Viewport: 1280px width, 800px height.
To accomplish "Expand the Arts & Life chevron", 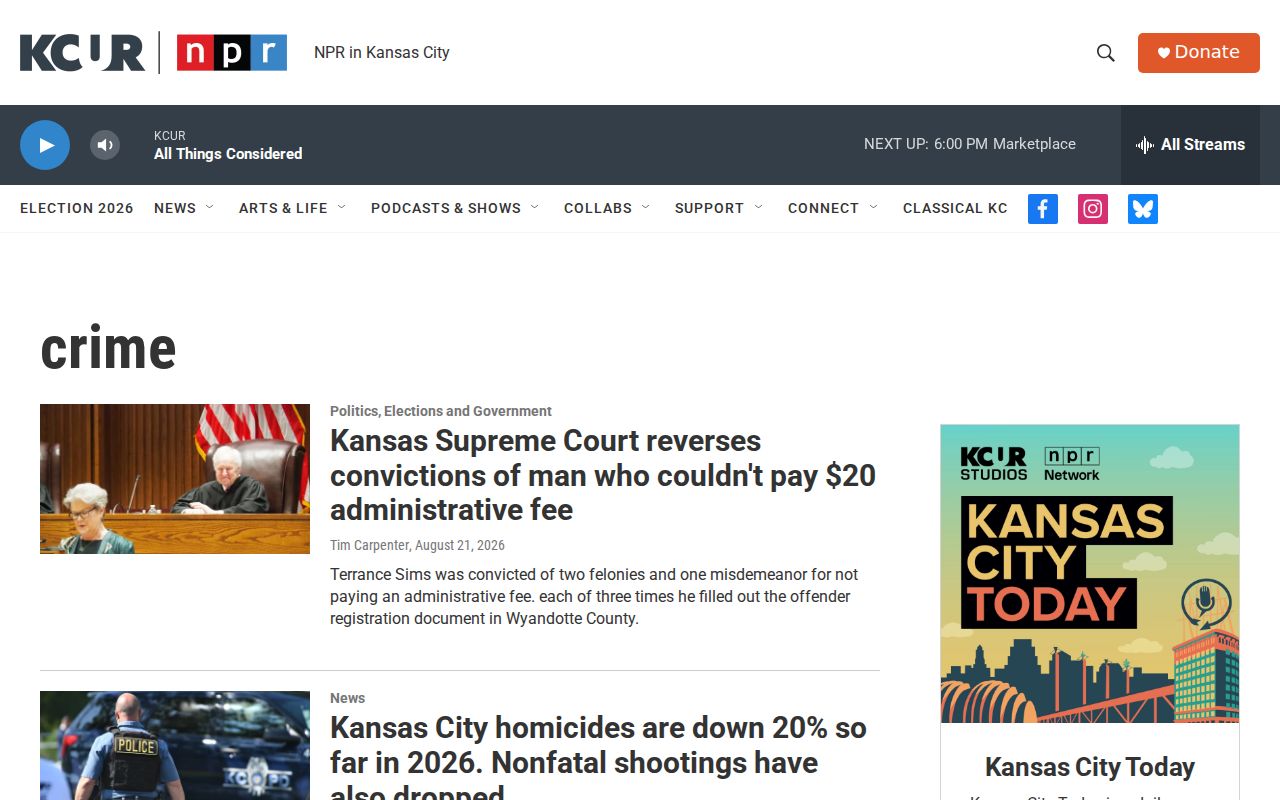I will click(342, 208).
